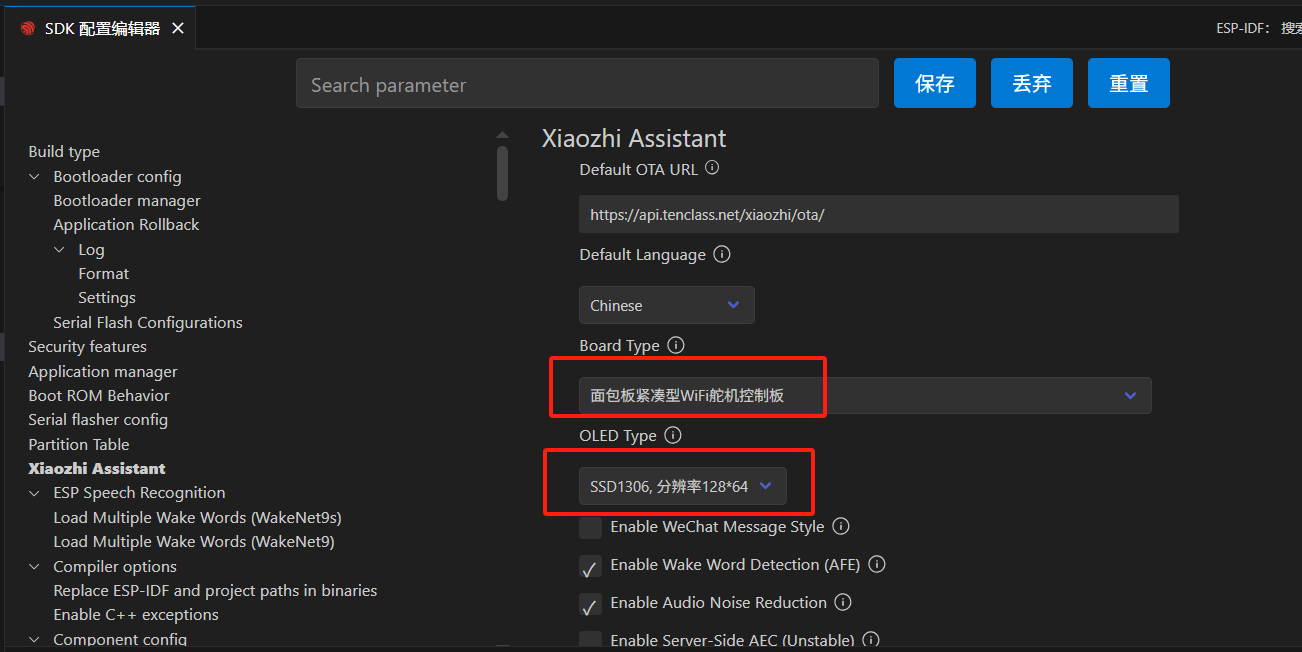Uncheck Enable Wake Word Detection (AFE)

[591, 566]
